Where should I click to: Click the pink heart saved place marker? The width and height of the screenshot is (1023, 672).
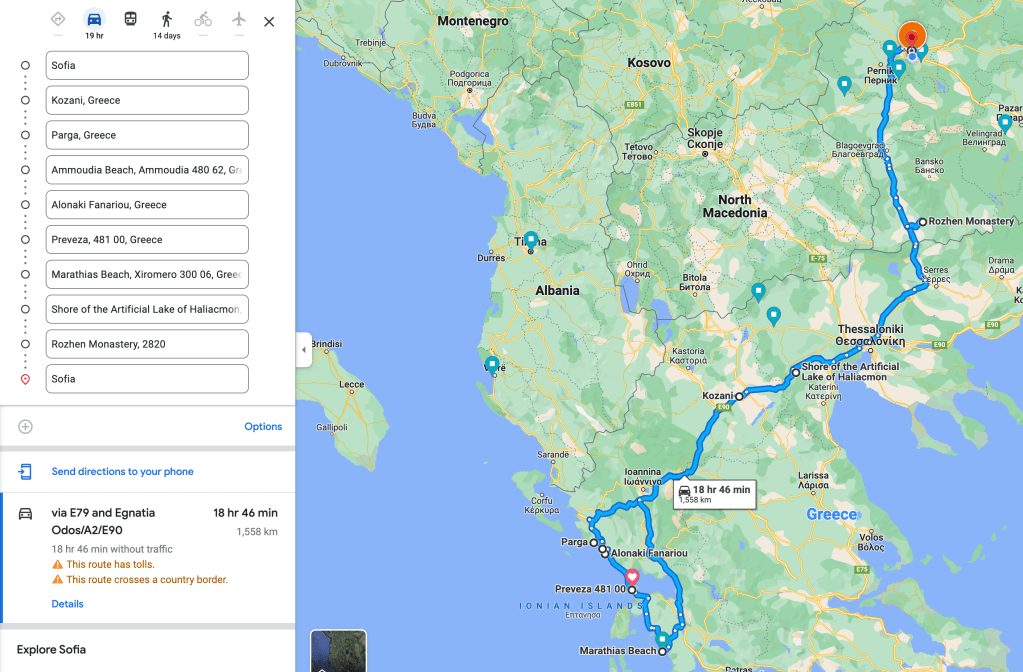tap(632, 577)
